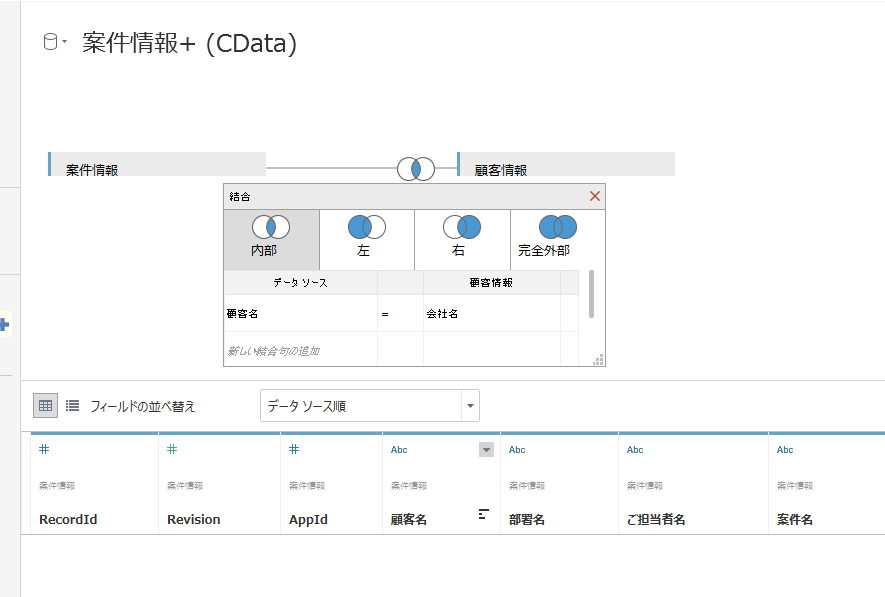Switch to the list view of fields

point(71,405)
